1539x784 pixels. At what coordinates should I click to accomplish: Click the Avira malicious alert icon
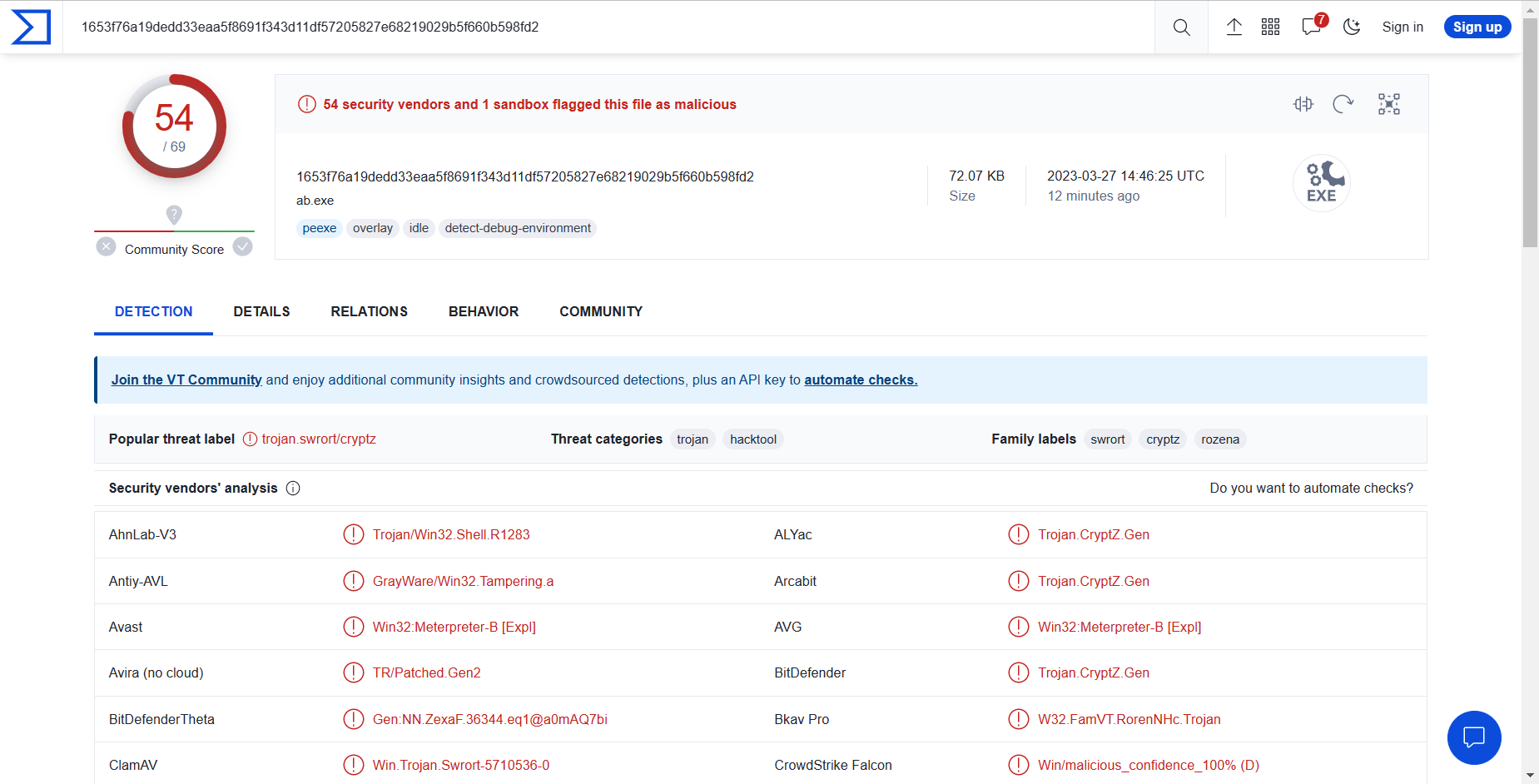pos(354,672)
